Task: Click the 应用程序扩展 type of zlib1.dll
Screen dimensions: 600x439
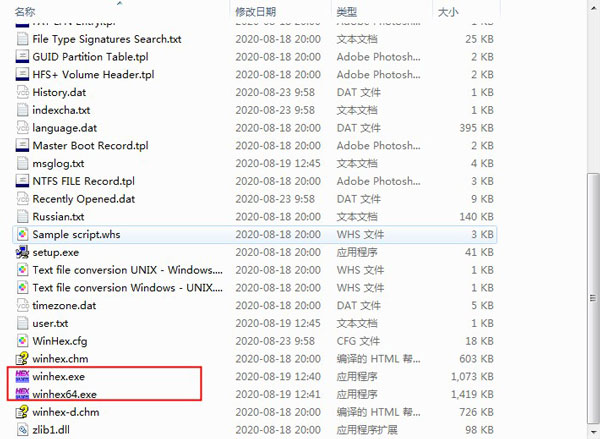Action: coord(367,430)
